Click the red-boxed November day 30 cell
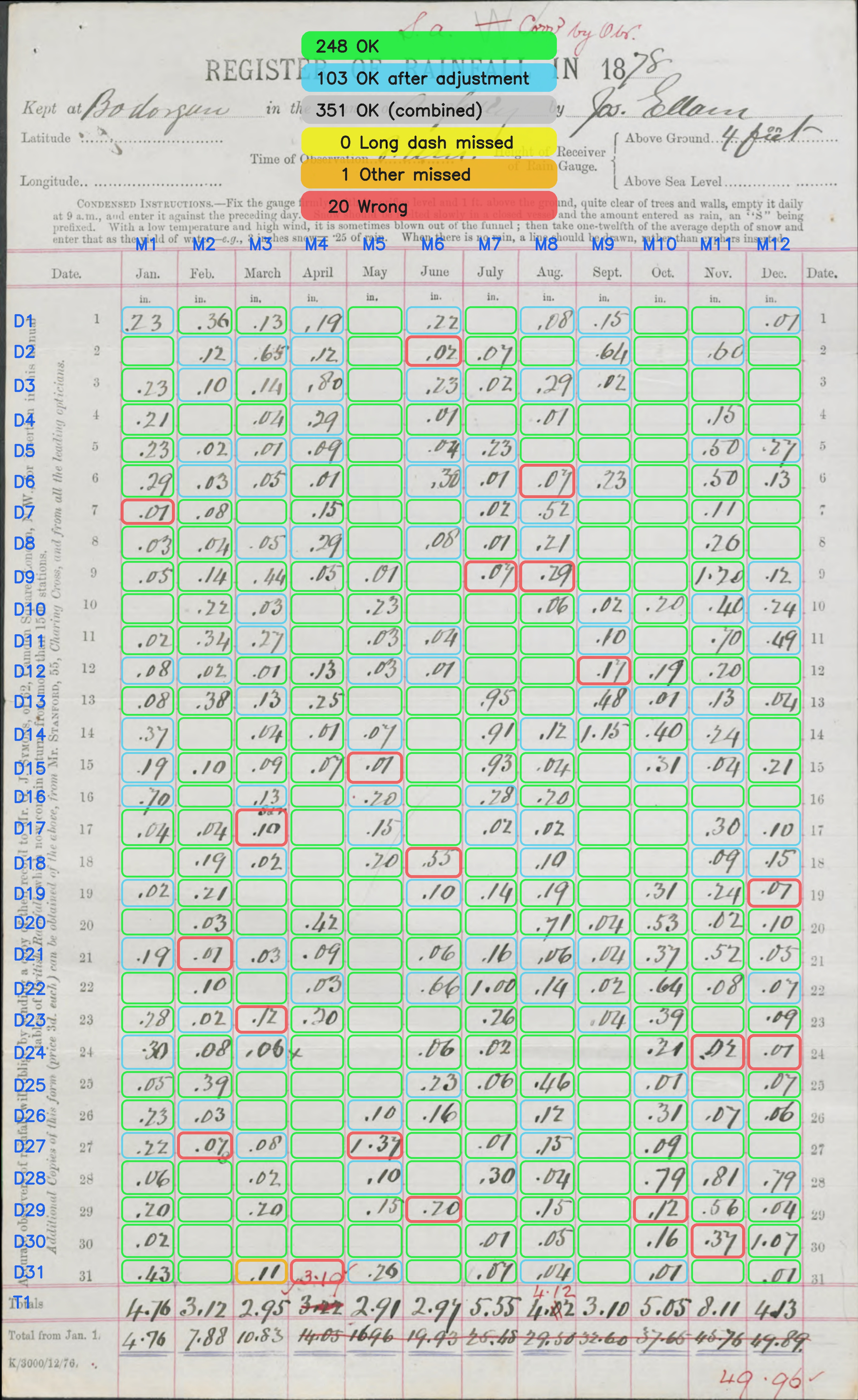 pos(718,1240)
